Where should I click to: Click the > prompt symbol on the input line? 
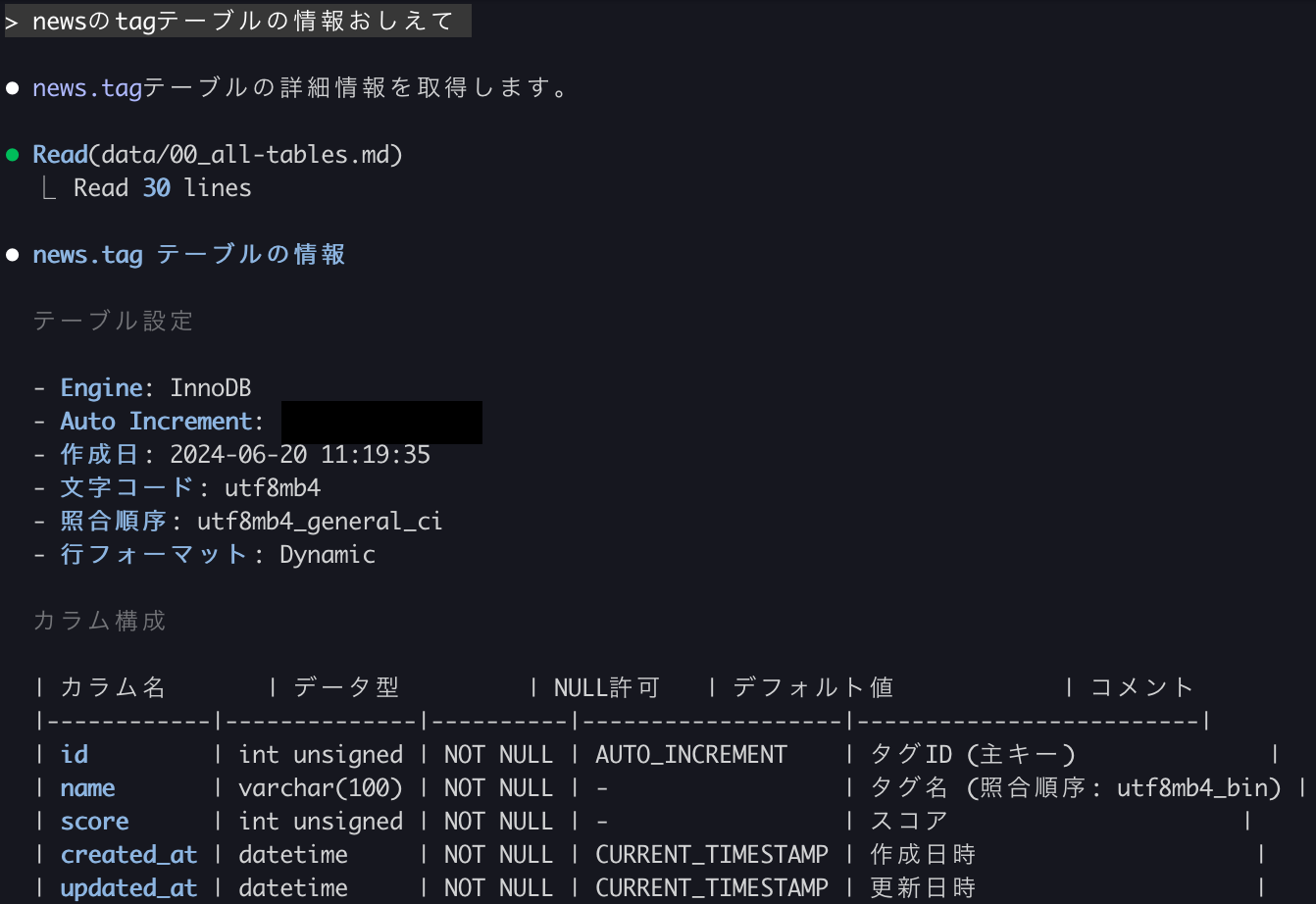pos(12,22)
